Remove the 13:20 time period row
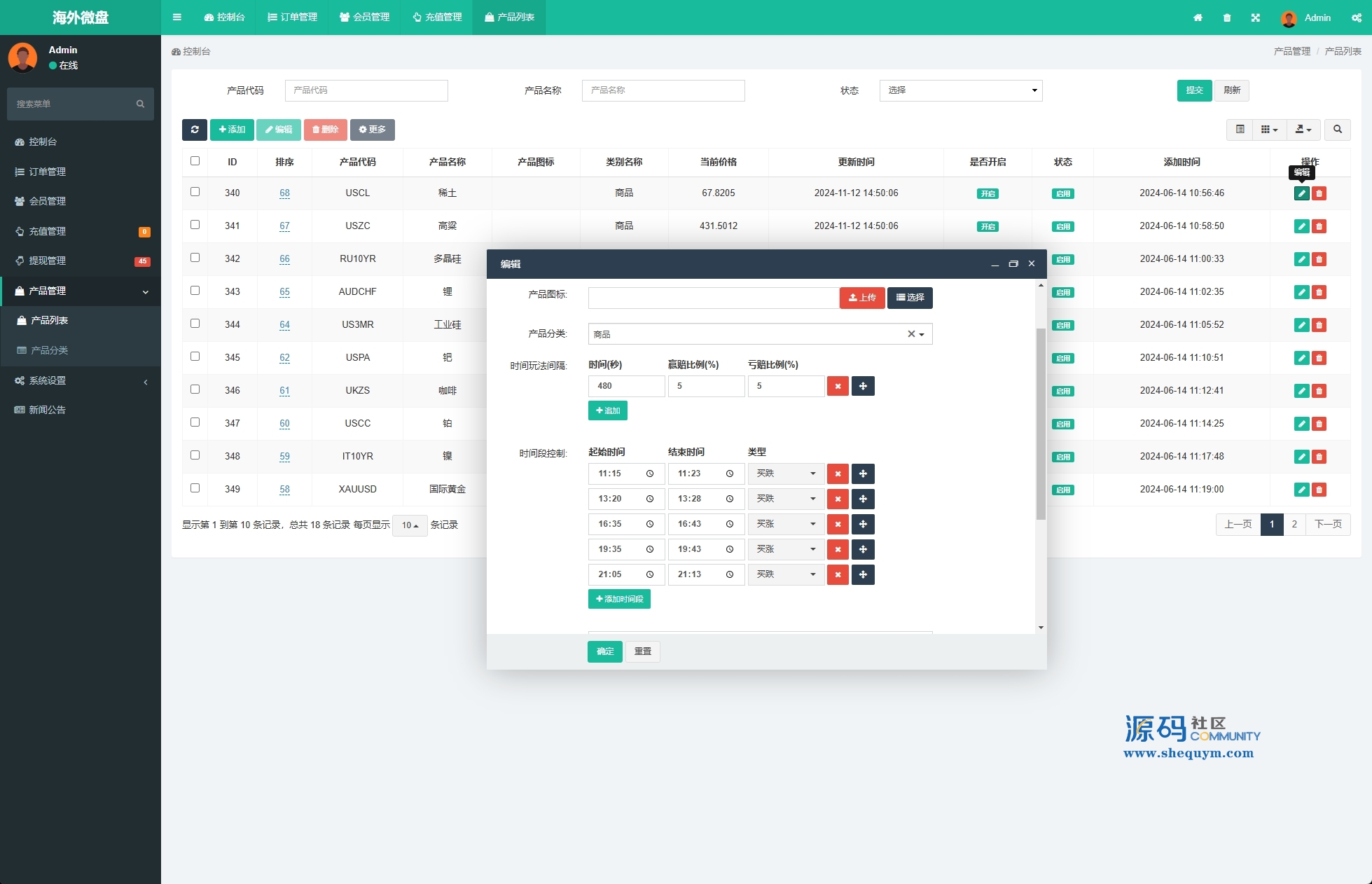The height and width of the screenshot is (884, 1372). click(838, 499)
